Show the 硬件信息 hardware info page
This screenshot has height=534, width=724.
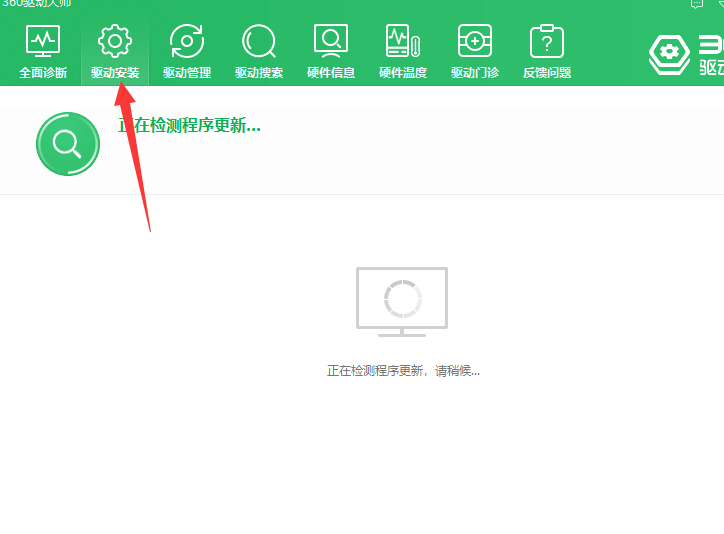[x=331, y=52]
